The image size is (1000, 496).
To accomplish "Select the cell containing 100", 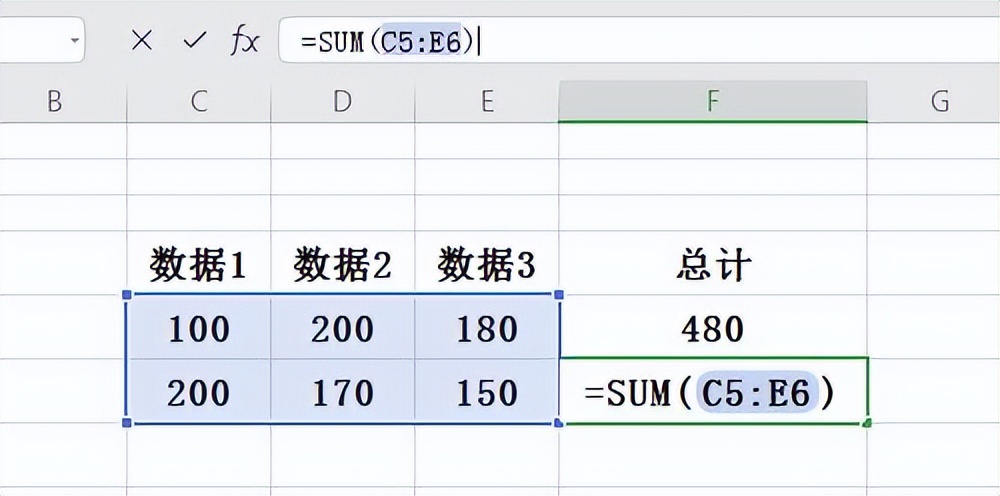I will (x=199, y=328).
